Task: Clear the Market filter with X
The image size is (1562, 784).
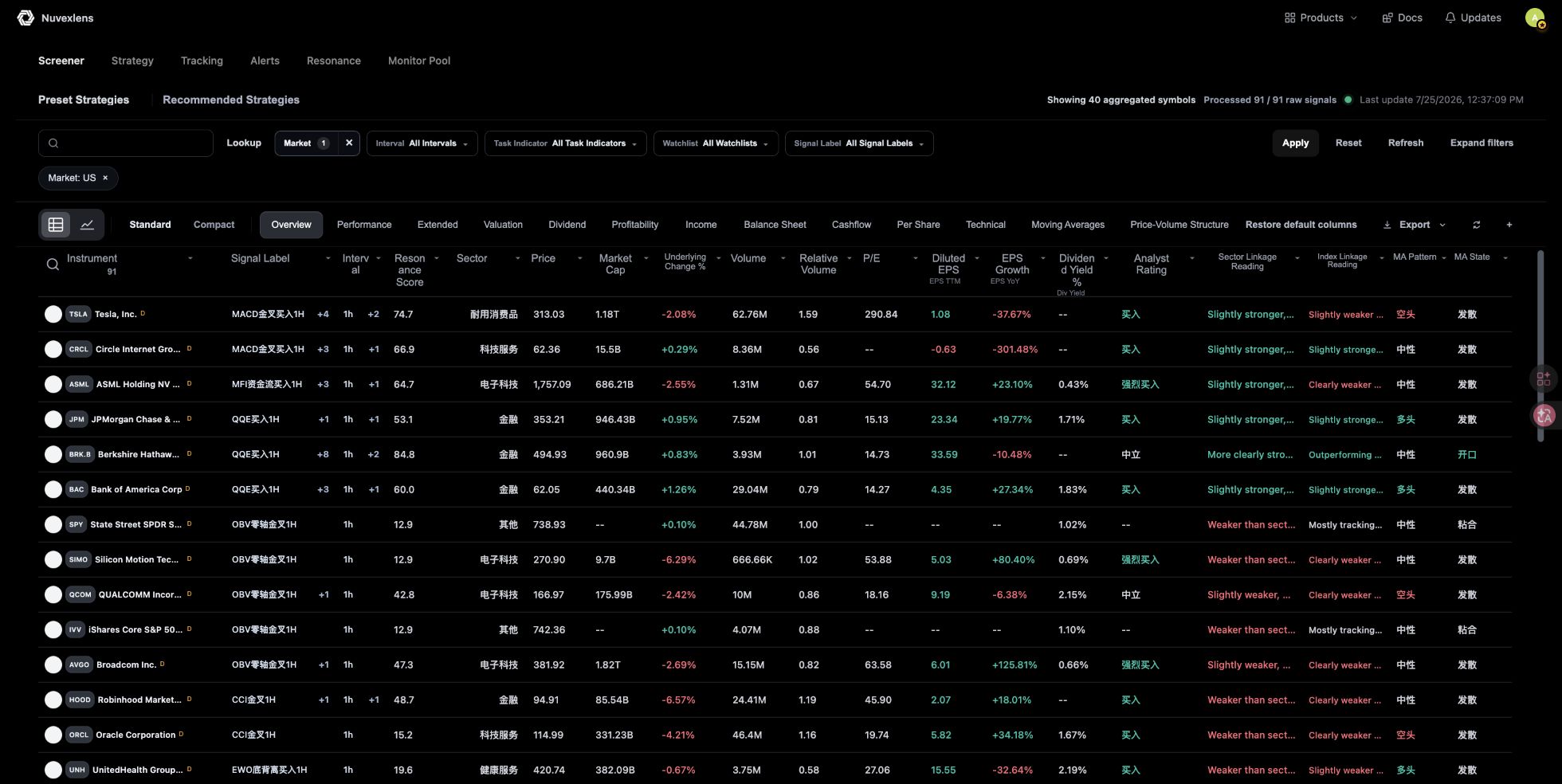Action: [348, 143]
